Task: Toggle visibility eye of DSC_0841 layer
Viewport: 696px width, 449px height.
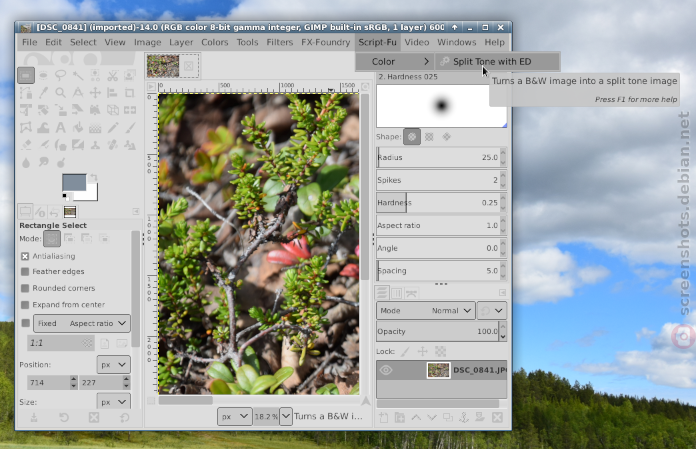Action: point(386,370)
